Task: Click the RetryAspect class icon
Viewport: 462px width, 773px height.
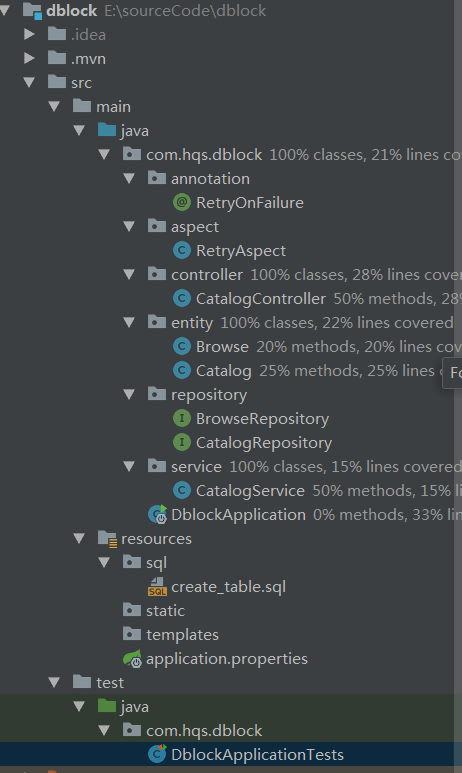Action: (x=182, y=250)
